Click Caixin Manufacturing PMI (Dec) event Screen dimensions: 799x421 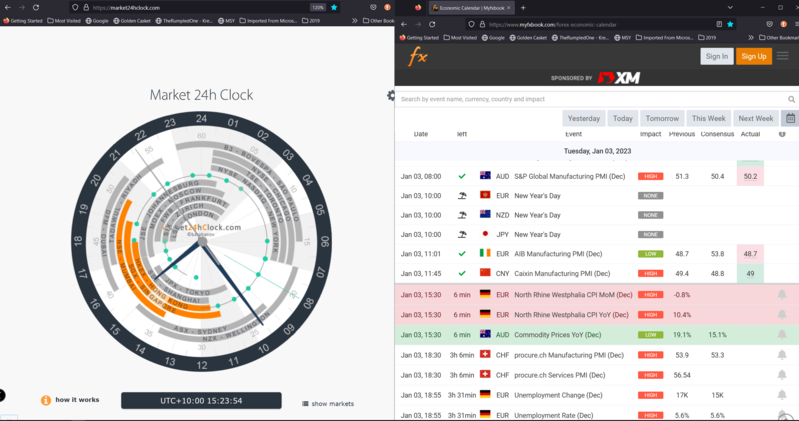(562, 273)
